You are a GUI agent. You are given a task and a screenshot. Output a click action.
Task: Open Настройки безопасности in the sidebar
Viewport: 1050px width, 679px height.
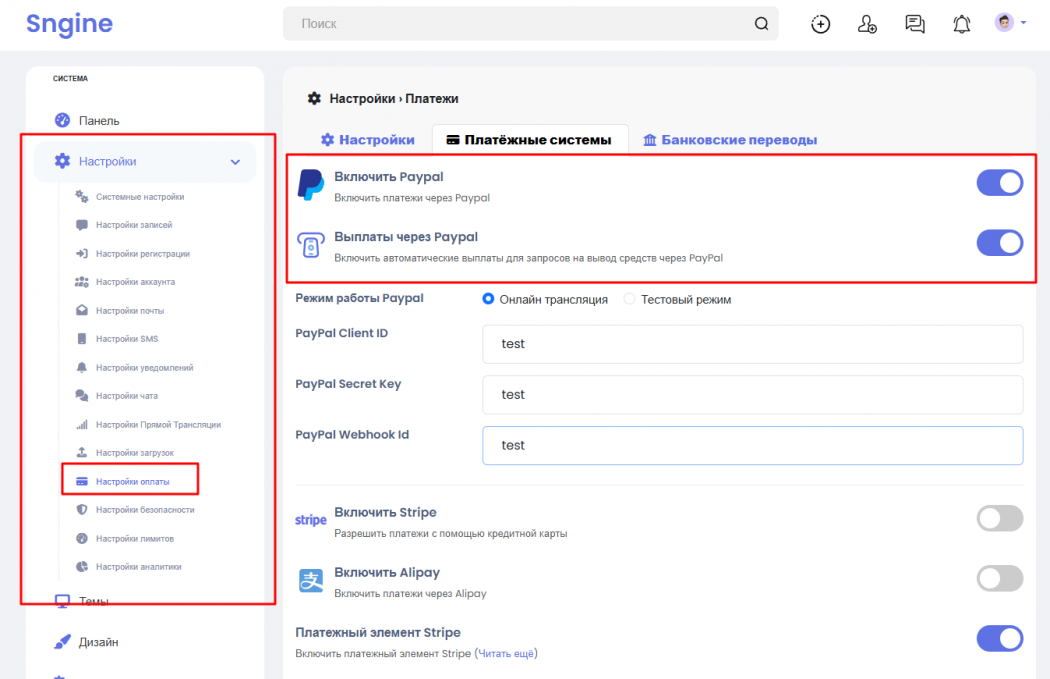[145, 510]
